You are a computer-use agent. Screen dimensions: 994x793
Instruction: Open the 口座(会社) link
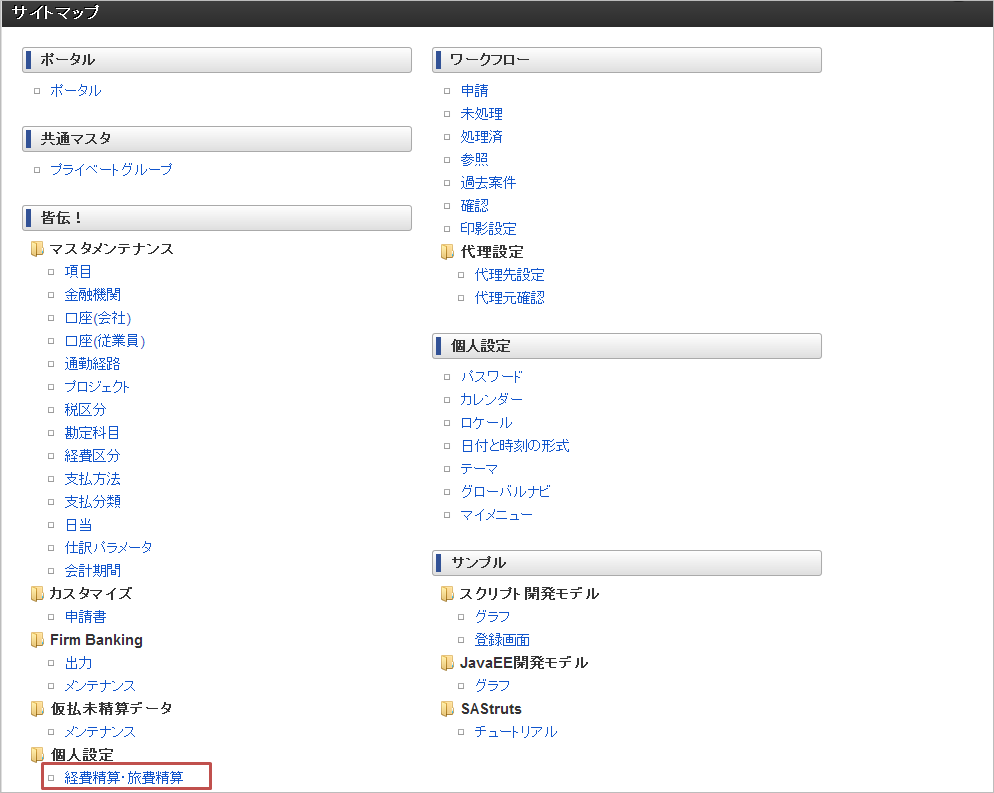click(98, 318)
